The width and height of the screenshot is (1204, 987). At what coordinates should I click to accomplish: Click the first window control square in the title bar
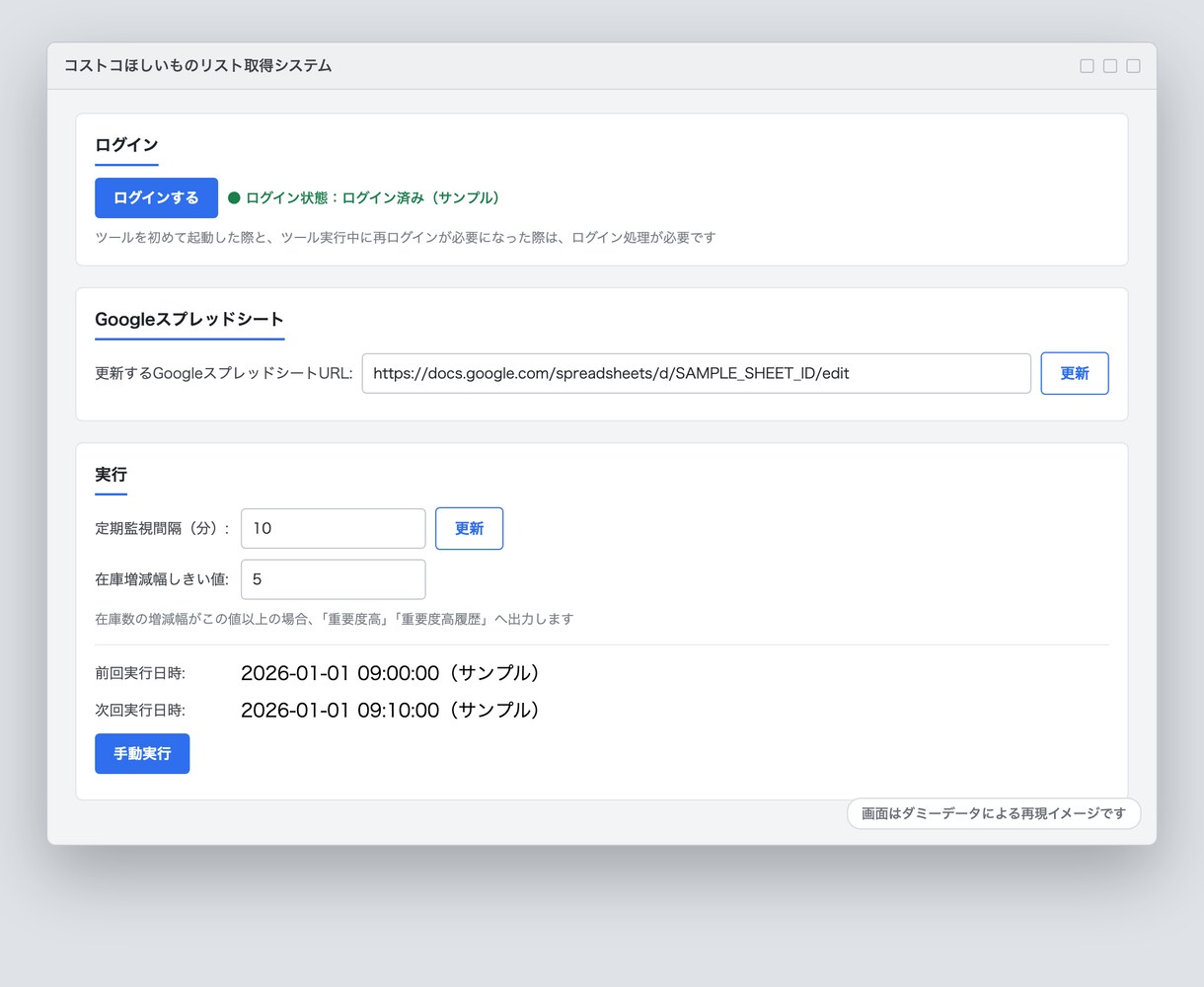(1087, 66)
